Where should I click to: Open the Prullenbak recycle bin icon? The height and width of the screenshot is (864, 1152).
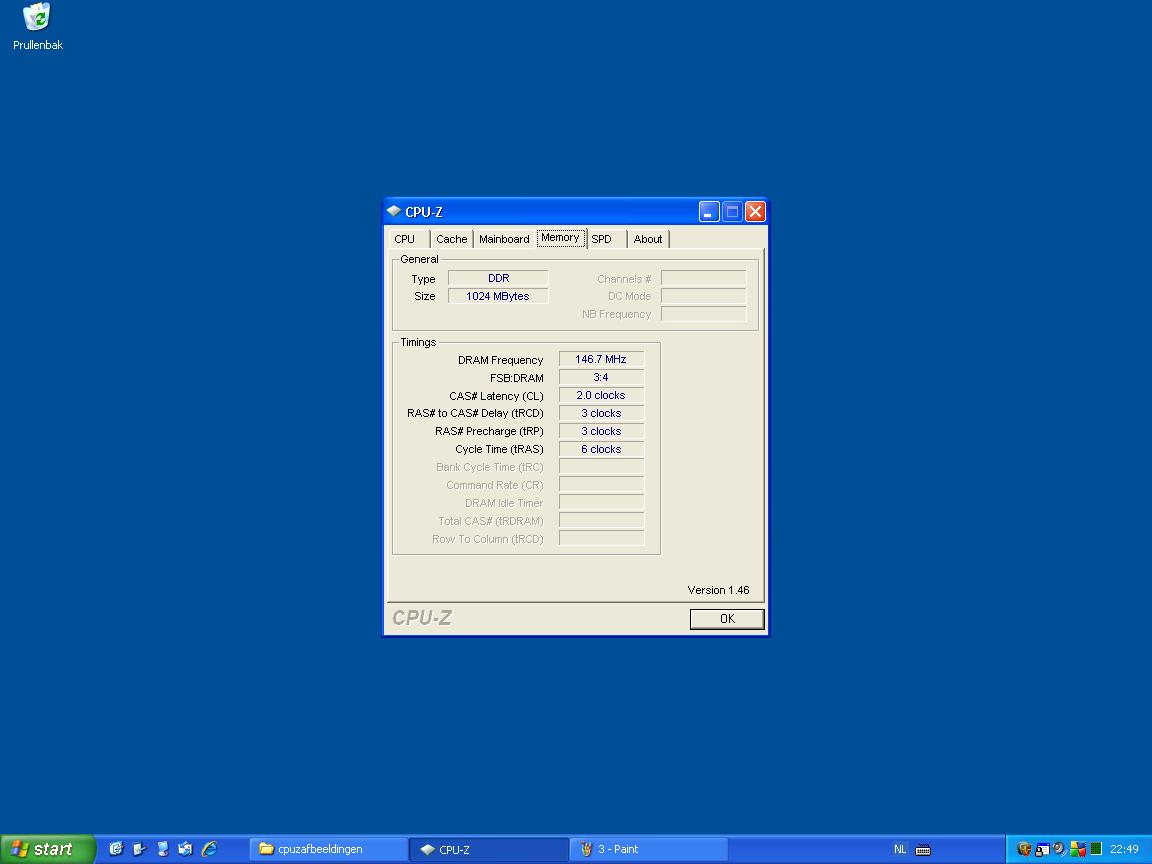(x=37, y=26)
